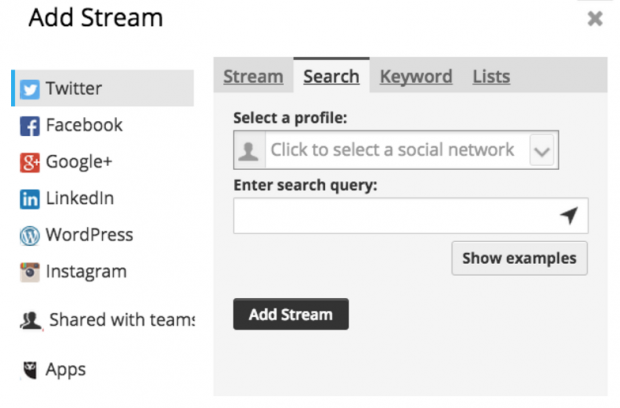Click the Instagram camera icon

tap(30, 272)
